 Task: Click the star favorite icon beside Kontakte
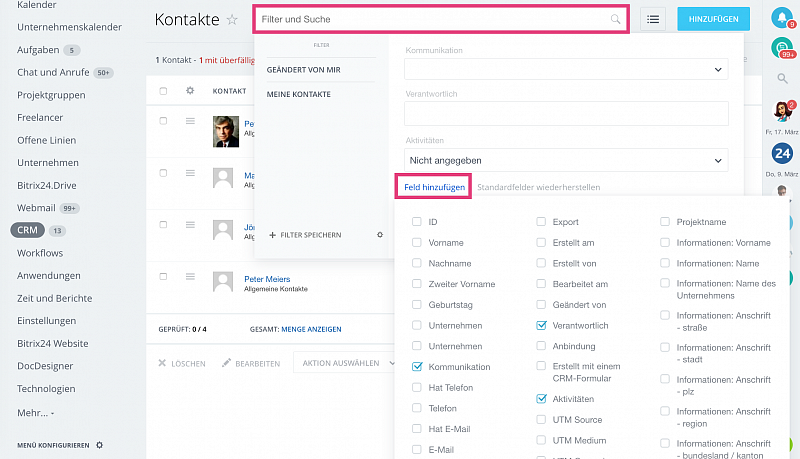[x=232, y=19]
